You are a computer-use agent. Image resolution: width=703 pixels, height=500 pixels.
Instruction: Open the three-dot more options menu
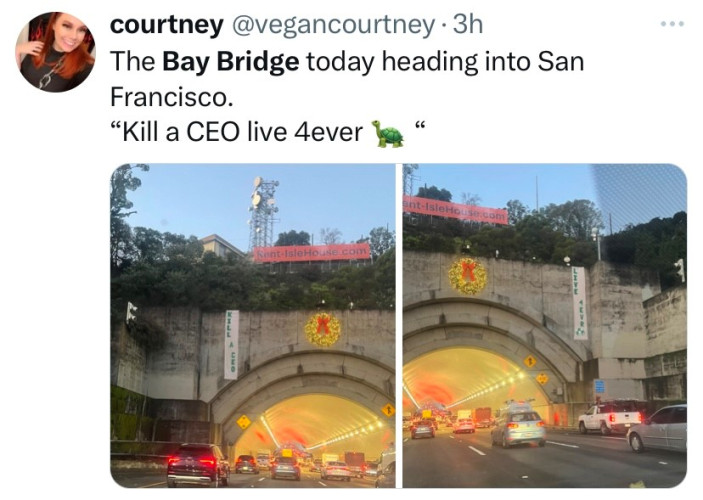coord(672,24)
